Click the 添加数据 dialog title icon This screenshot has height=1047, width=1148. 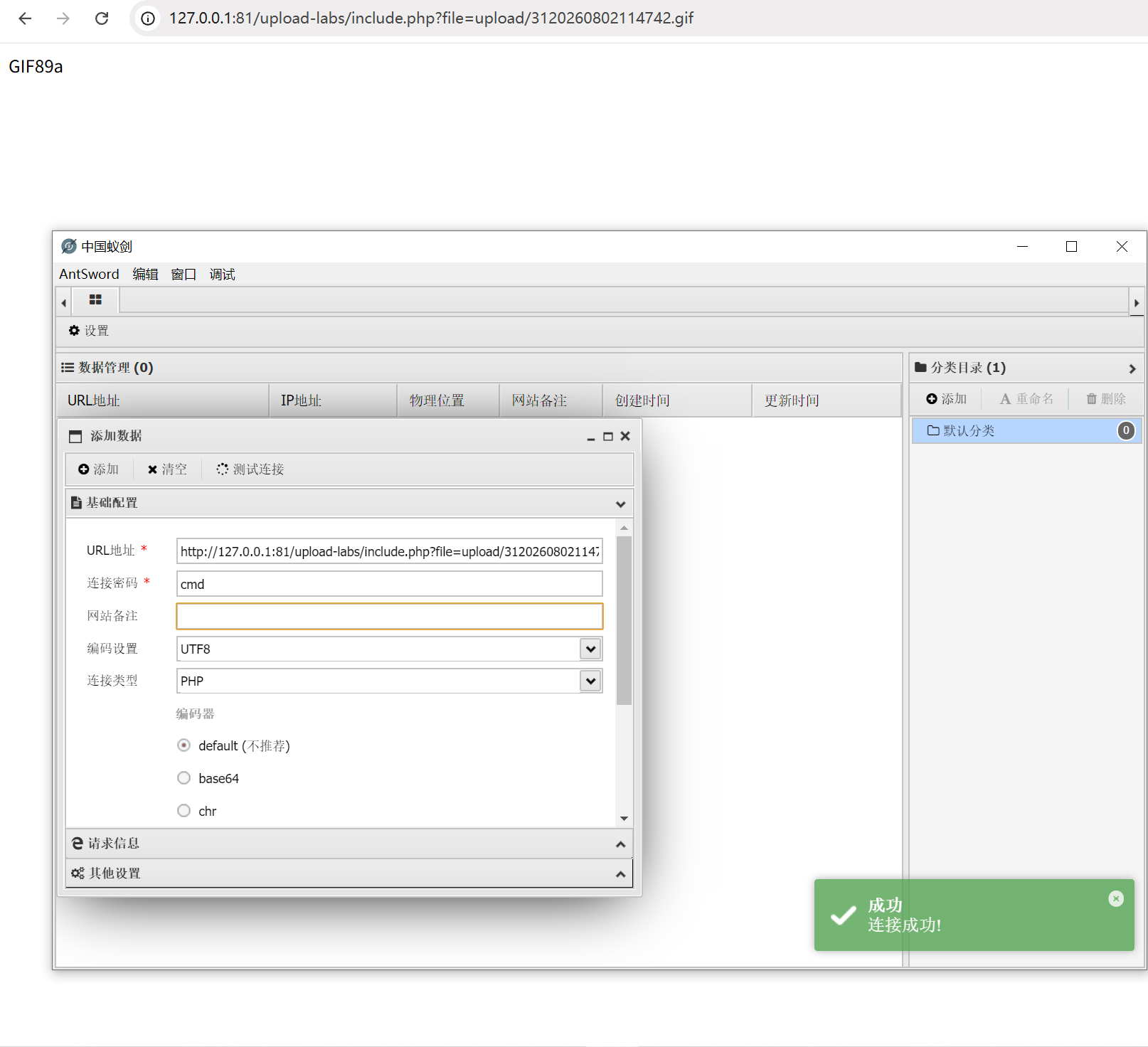click(x=75, y=437)
